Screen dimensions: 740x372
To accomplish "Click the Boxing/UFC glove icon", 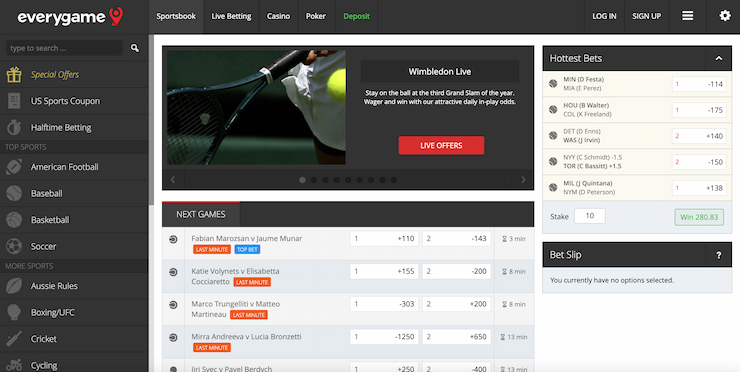I will (14, 312).
